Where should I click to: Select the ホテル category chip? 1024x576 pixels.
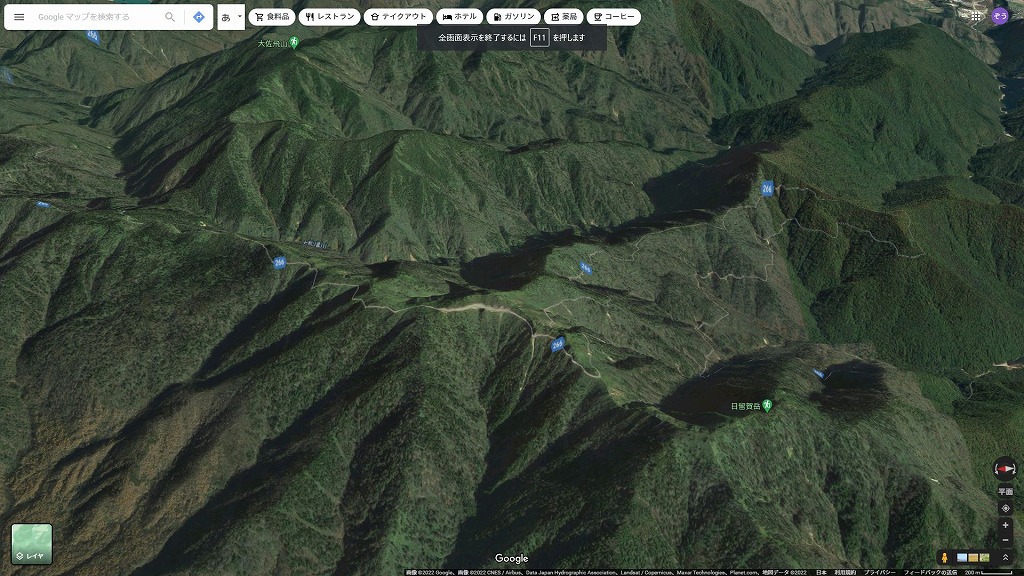(460, 17)
